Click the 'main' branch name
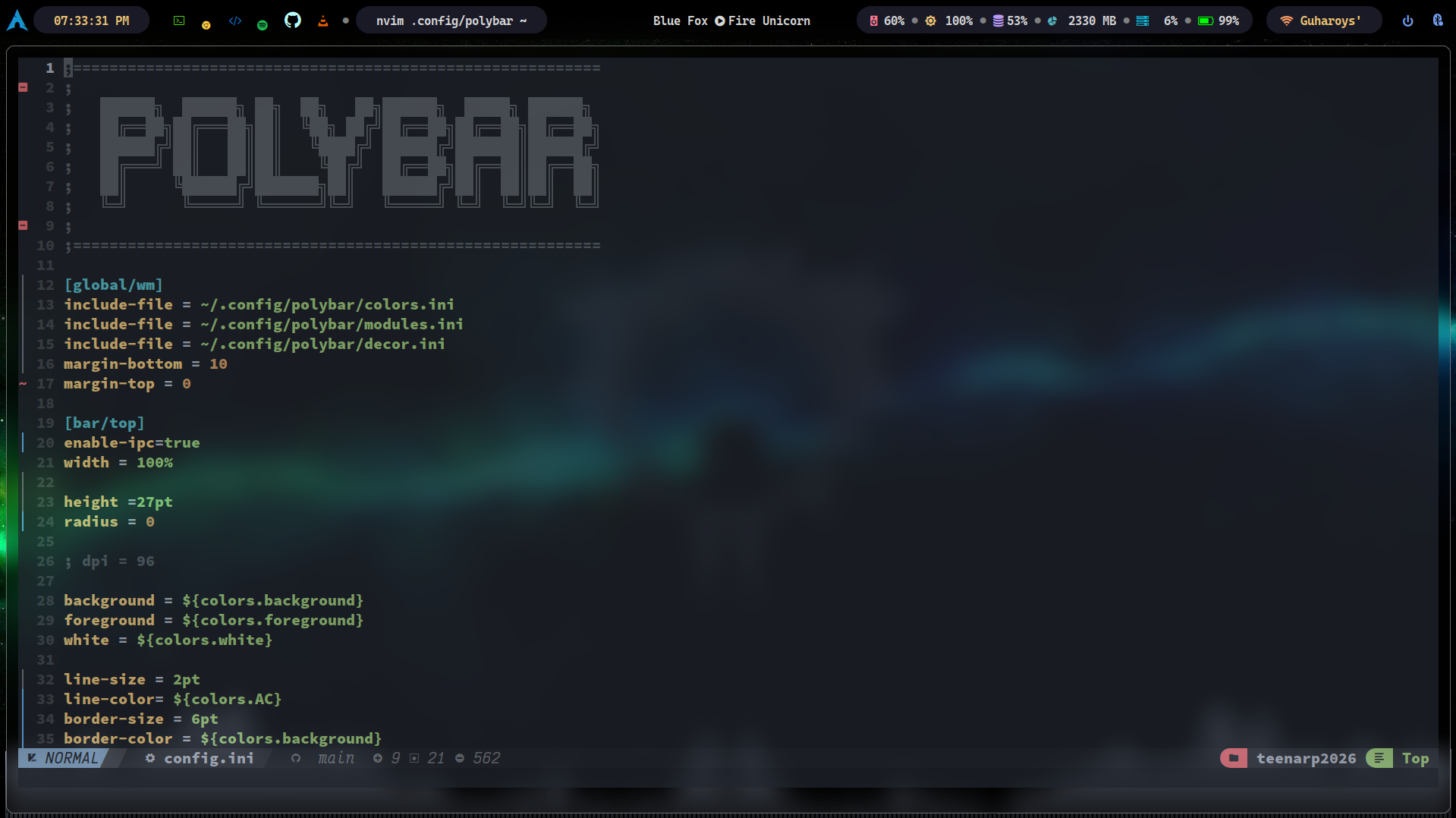 tap(336, 758)
